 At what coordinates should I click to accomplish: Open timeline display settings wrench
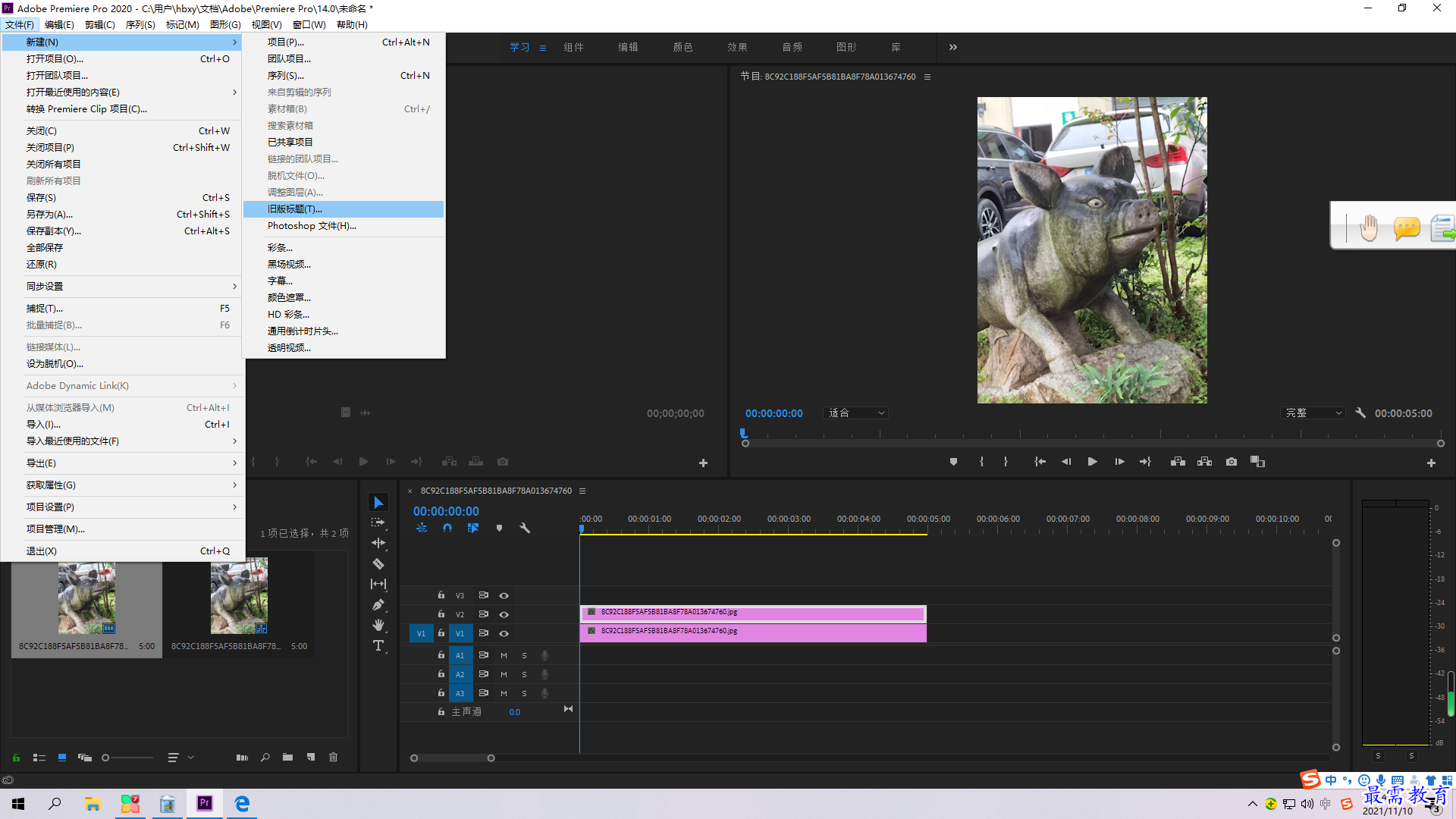(525, 528)
